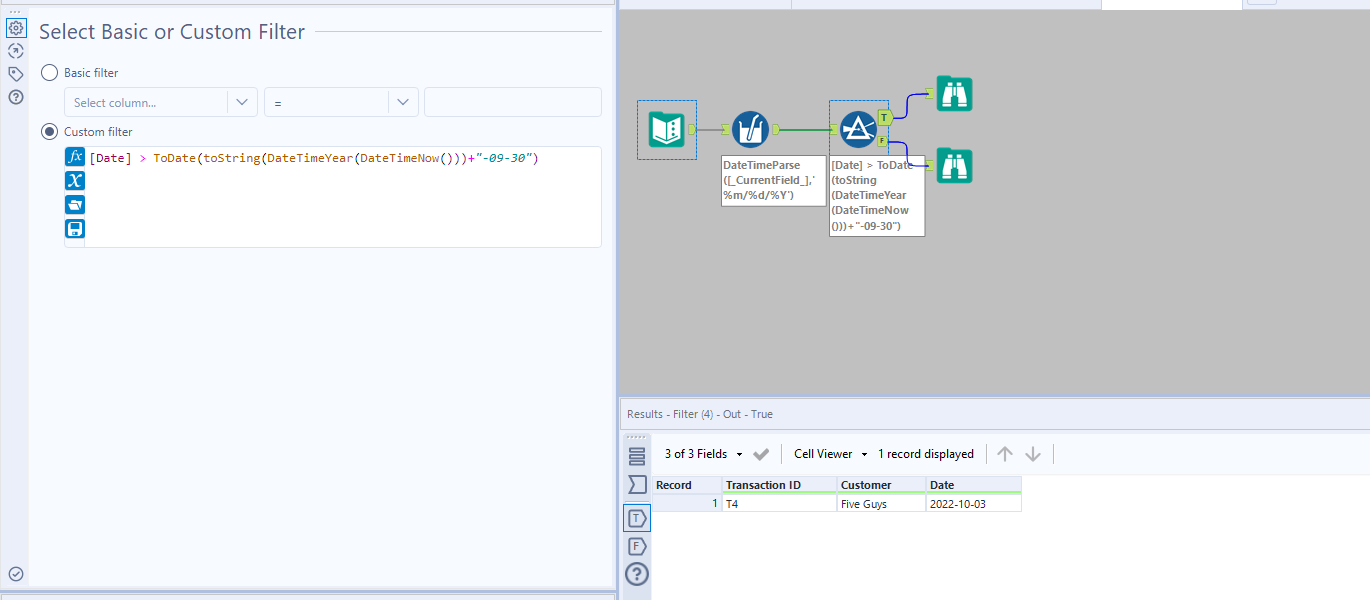Open the fx functions list icon
Viewport: 1370px width, 600px height.
click(x=75, y=157)
